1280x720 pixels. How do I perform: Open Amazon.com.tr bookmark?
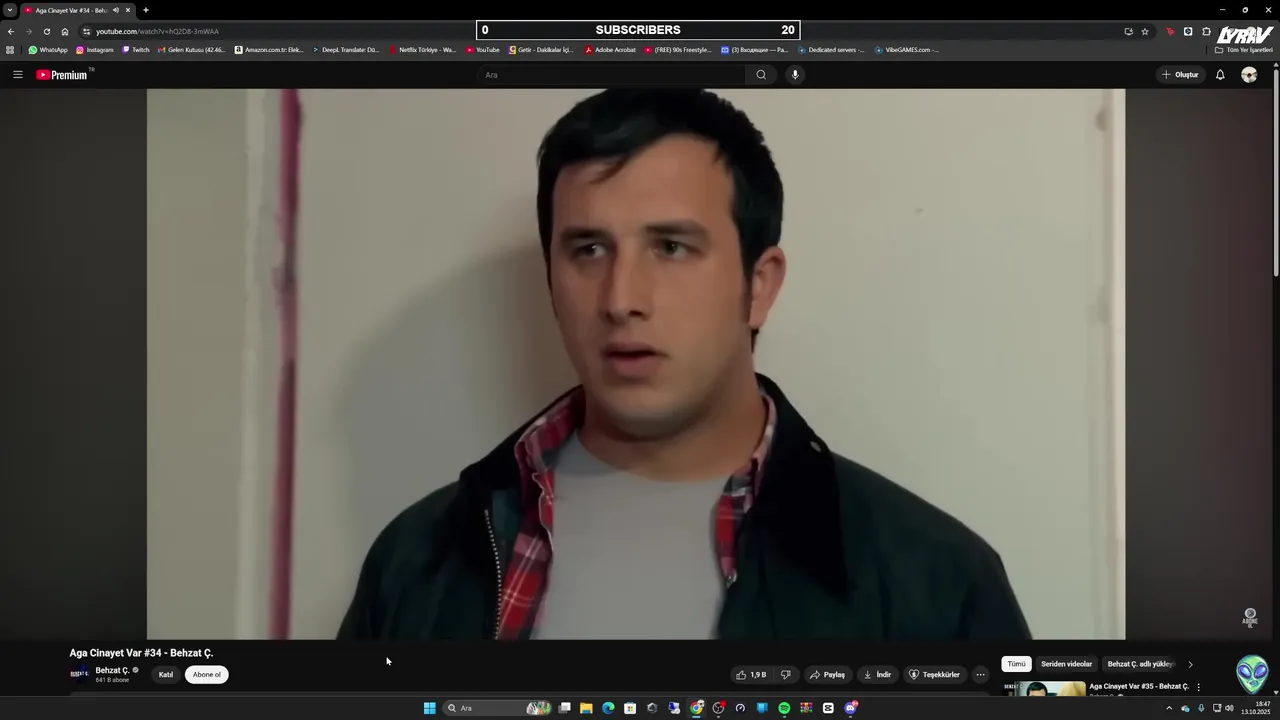click(x=269, y=50)
